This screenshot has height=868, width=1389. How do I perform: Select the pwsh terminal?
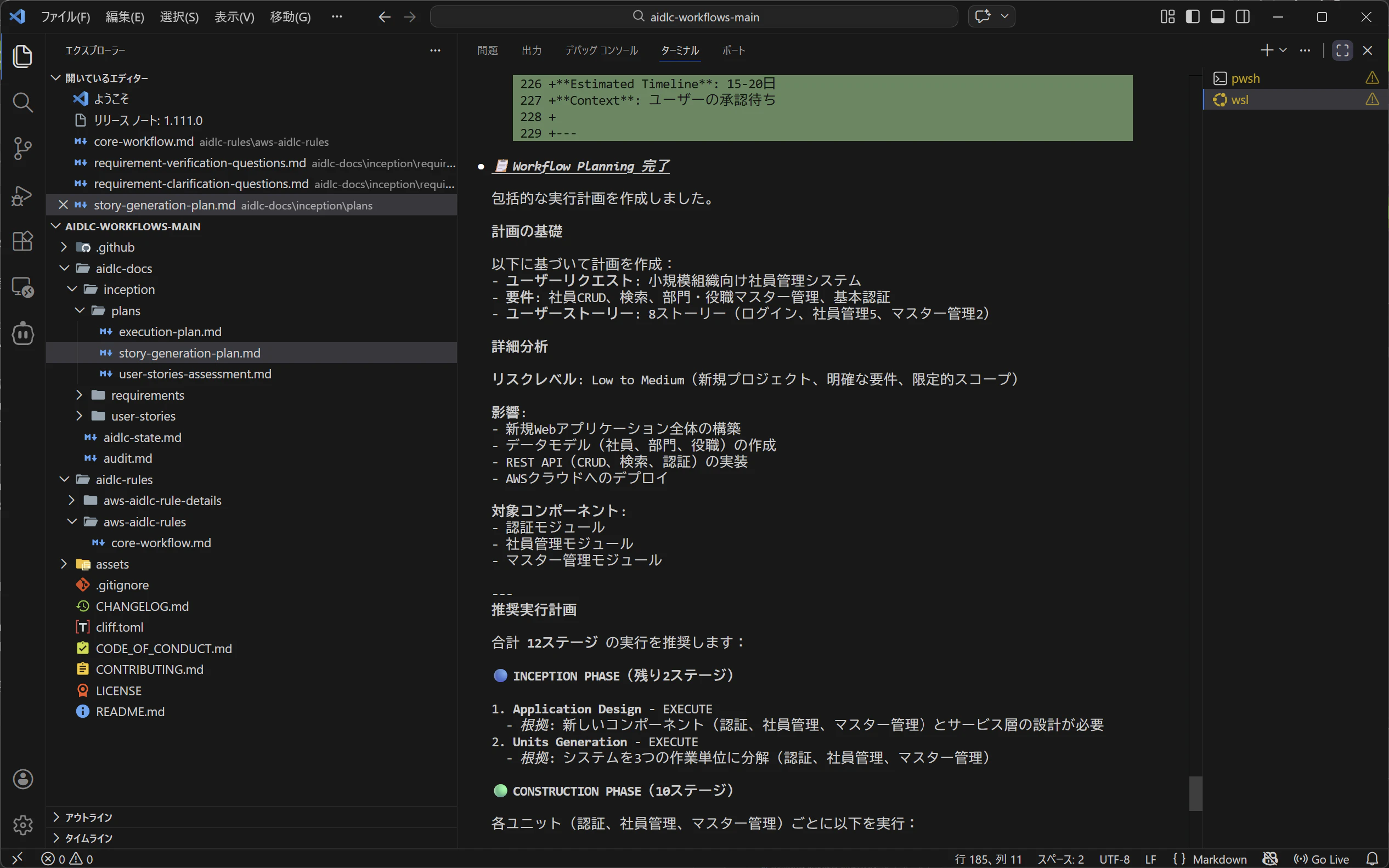coord(1294,78)
